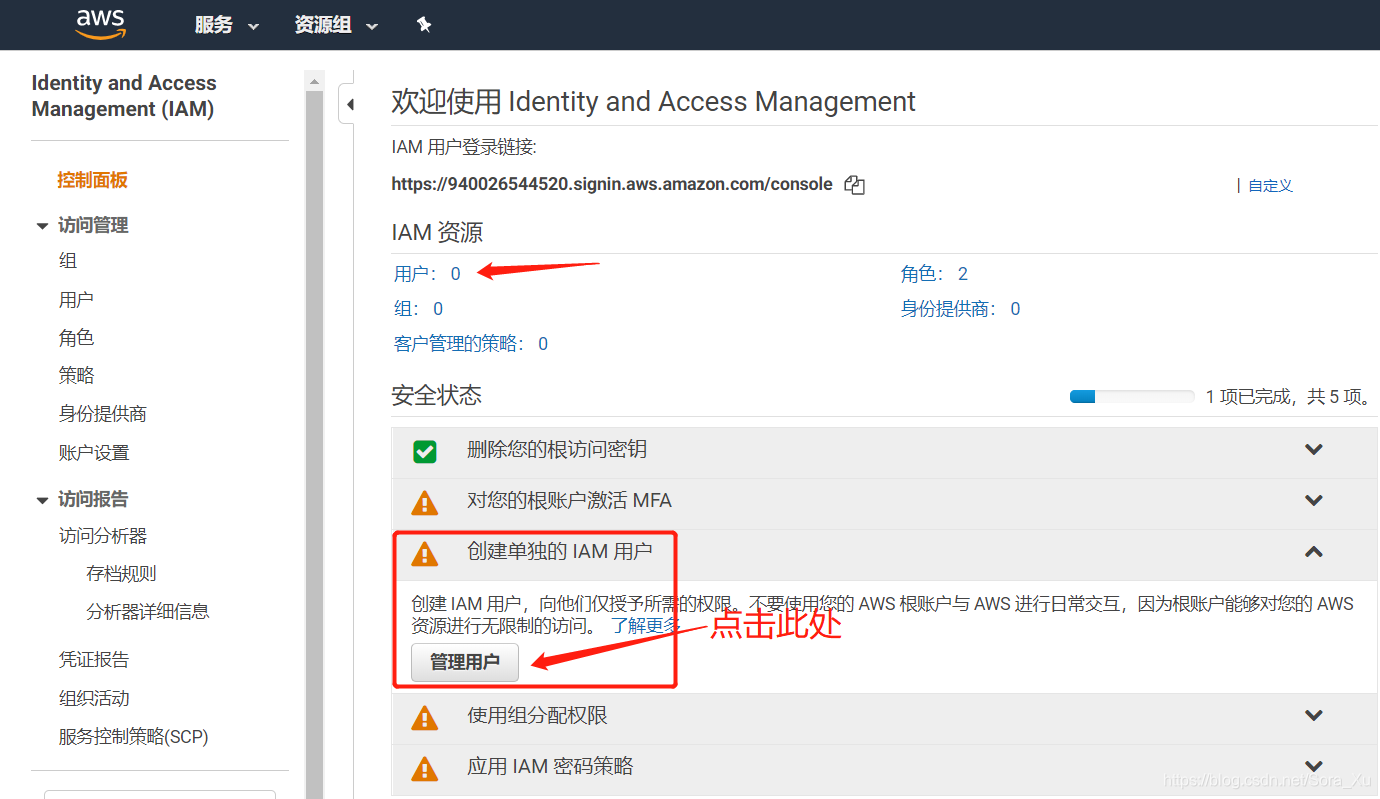This screenshot has width=1380, height=799.
Task: Click the 对您的根账户激活 MFA row title
Action: click(569, 500)
